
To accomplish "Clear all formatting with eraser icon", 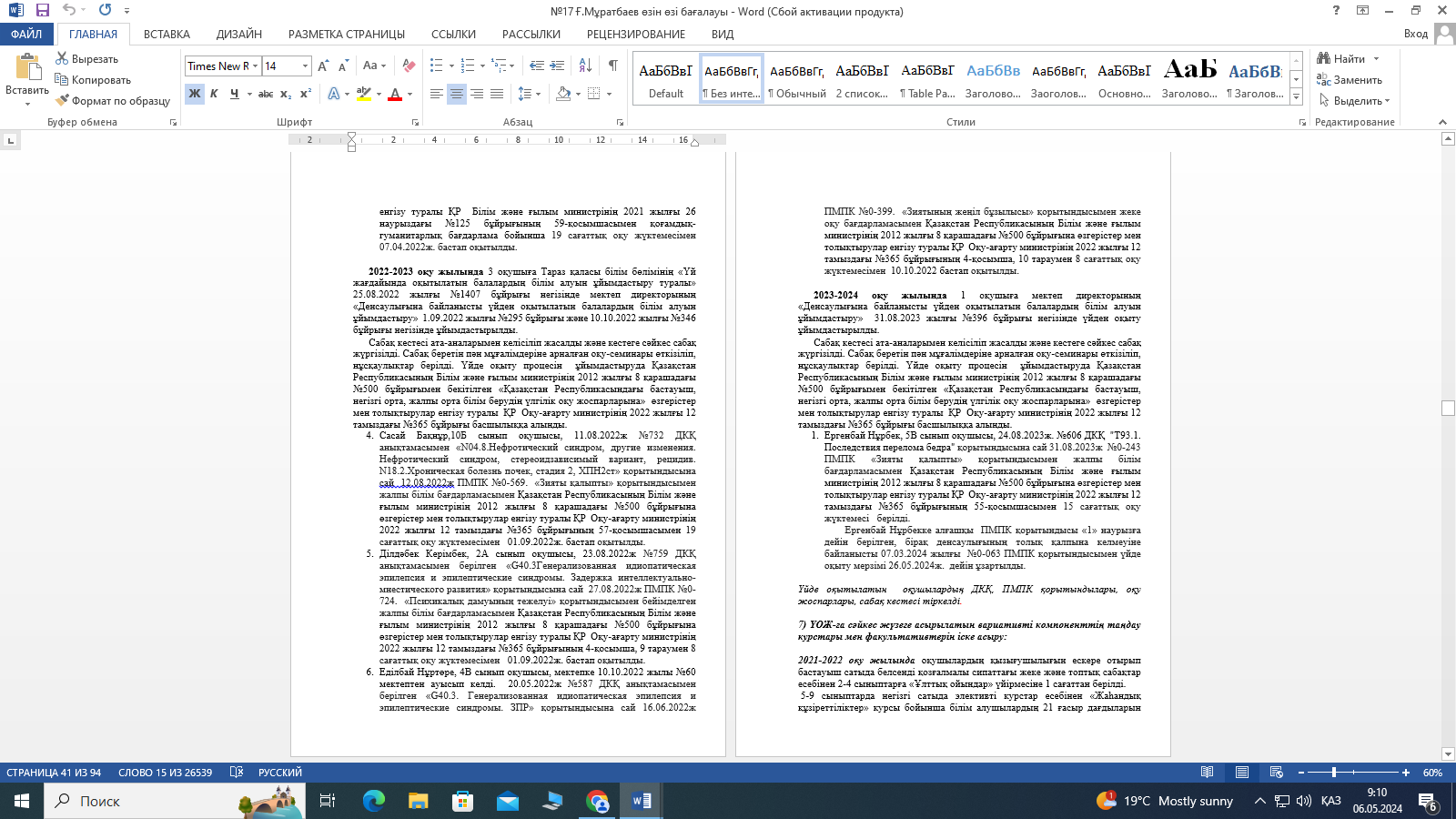I will [x=409, y=66].
